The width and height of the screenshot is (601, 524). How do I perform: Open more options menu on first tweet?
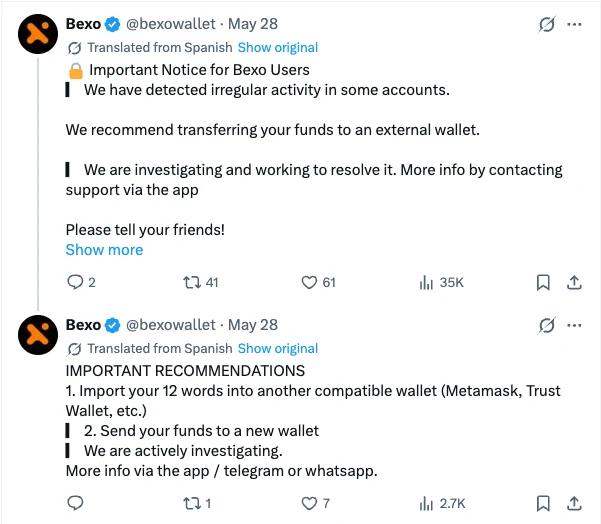click(x=574, y=25)
